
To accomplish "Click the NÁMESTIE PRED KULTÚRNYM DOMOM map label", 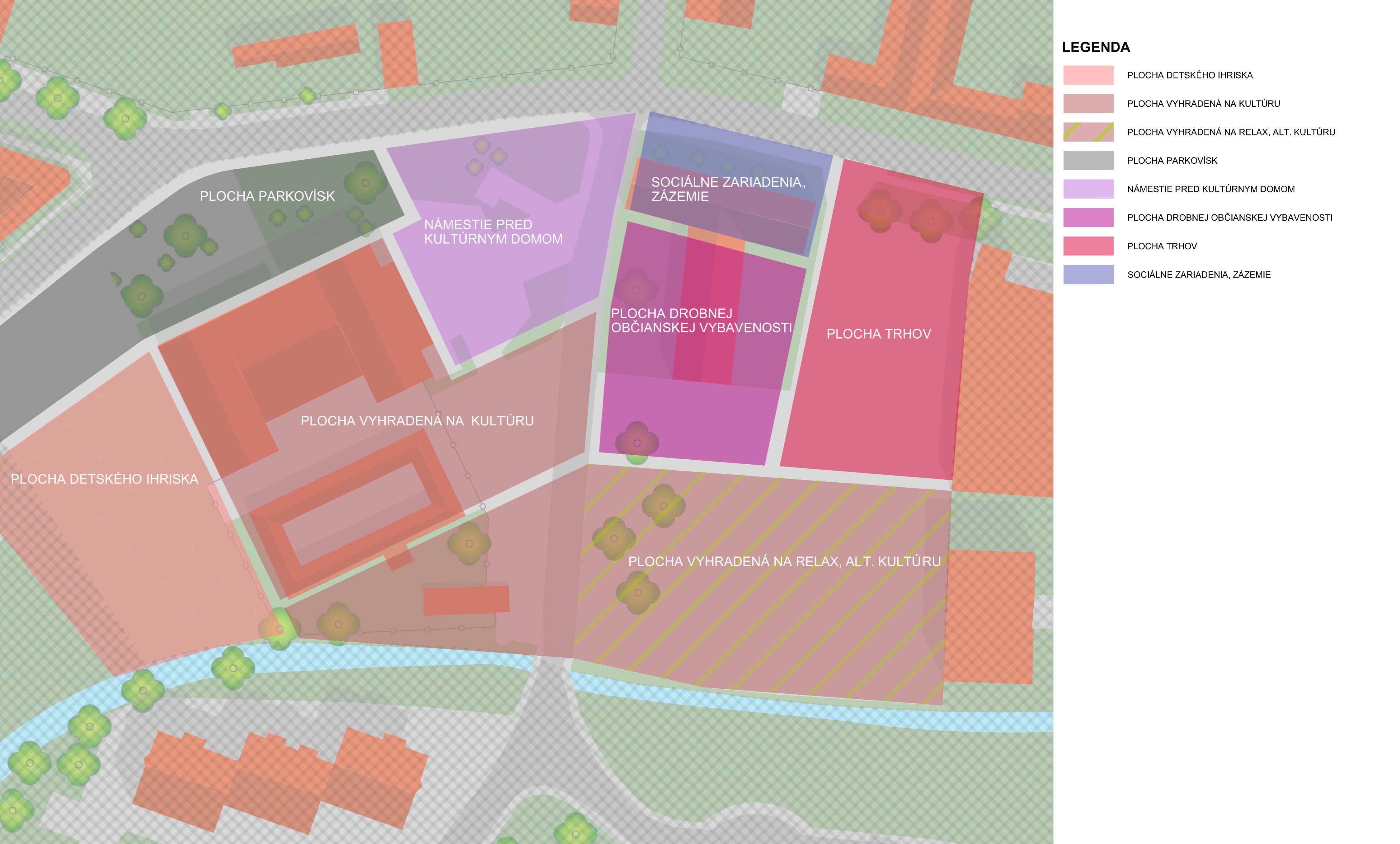I will (x=493, y=232).
